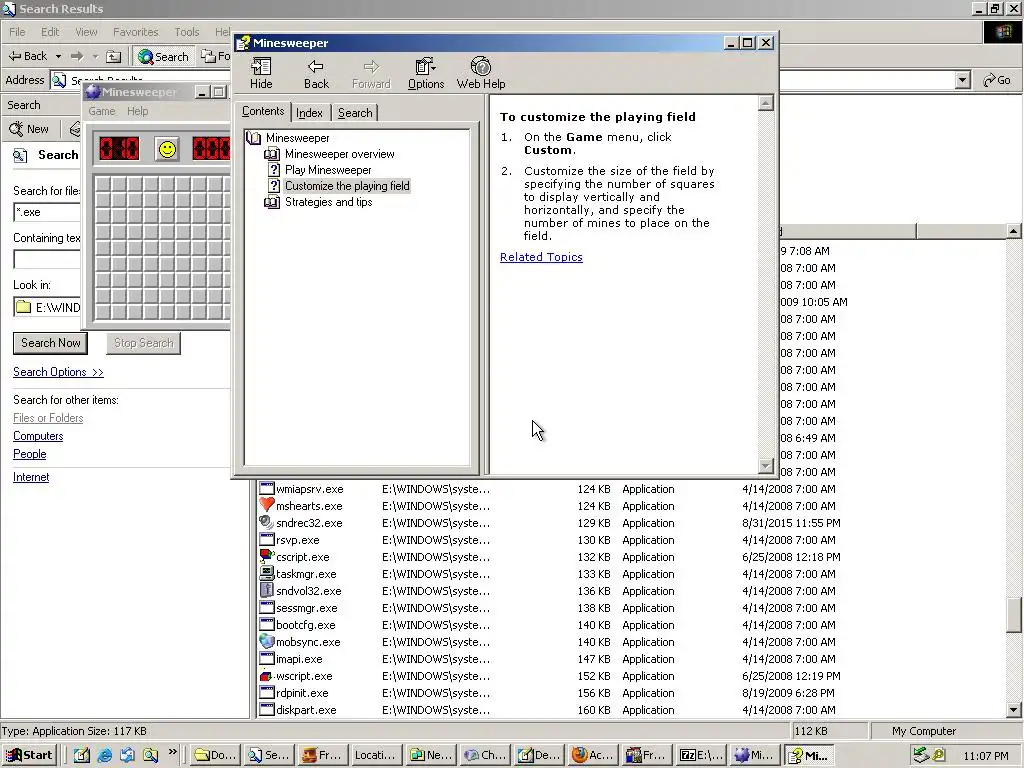Switch to the Index tab in help
1024x768 pixels.
(309, 112)
